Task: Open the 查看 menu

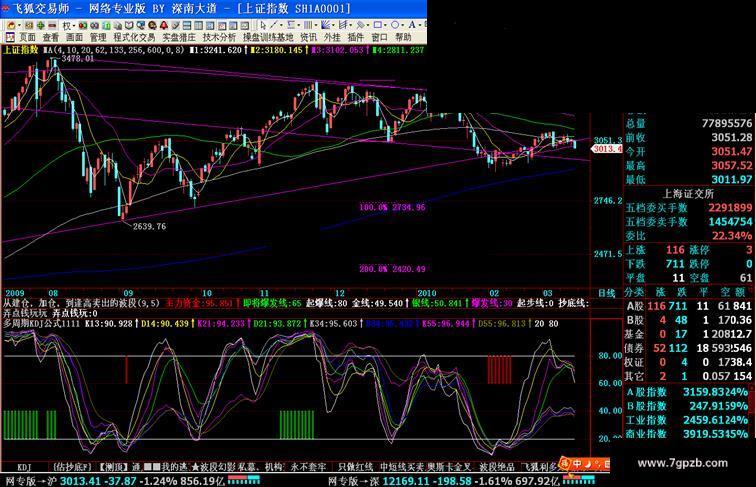Action: click(51, 37)
